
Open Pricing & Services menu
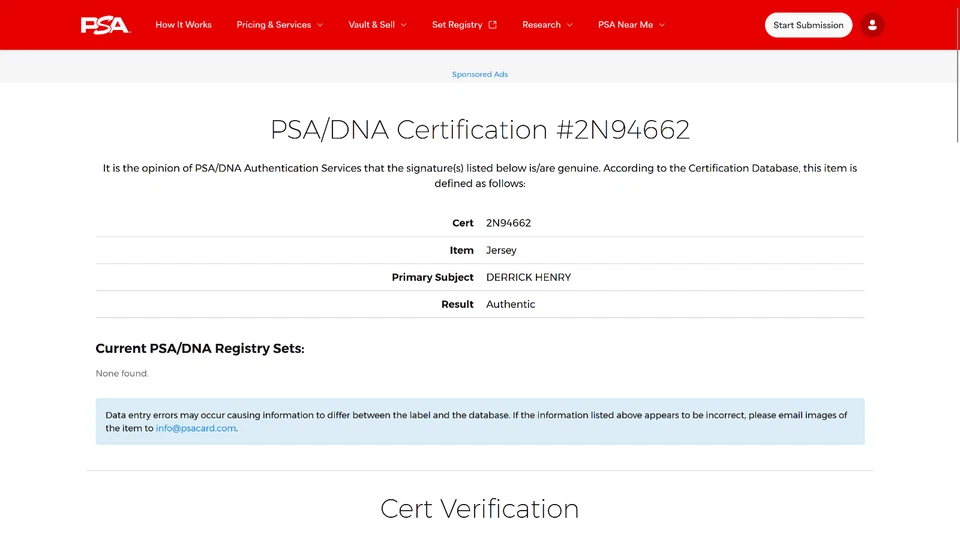click(x=280, y=25)
